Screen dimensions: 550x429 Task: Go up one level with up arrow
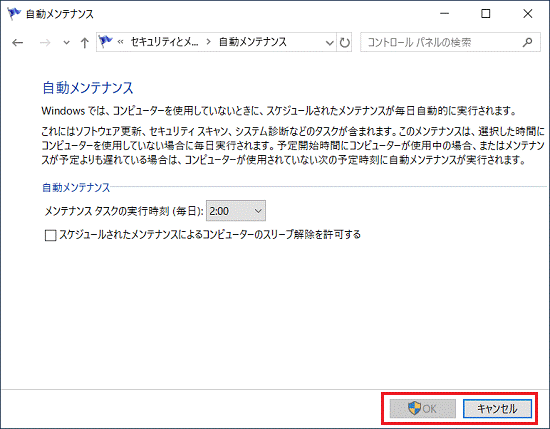coord(84,43)
